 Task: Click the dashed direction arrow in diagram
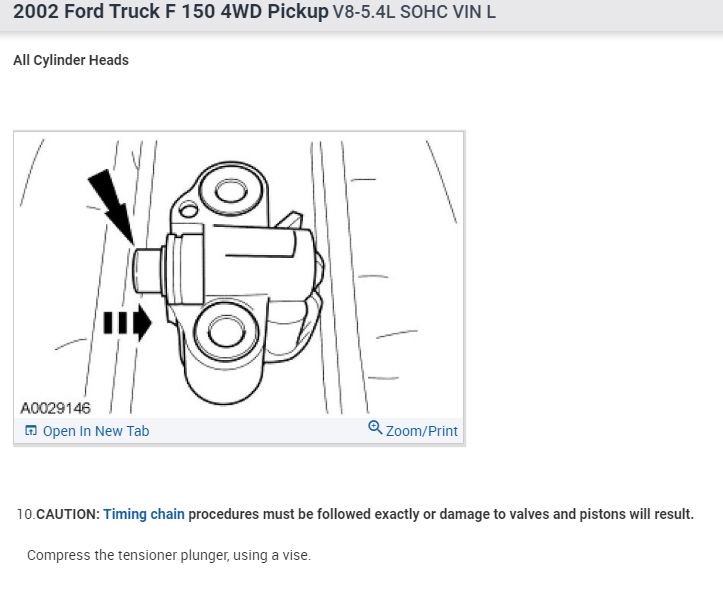pyautogui.click(x=127, y=322)
